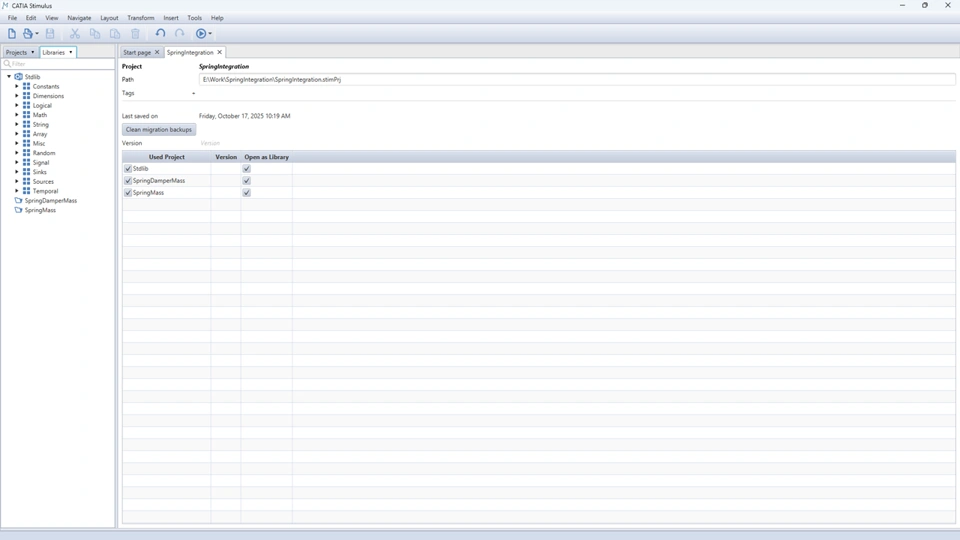960x540 pixels.
Task: Click the Random grid icon
Action: coord(26,152)
